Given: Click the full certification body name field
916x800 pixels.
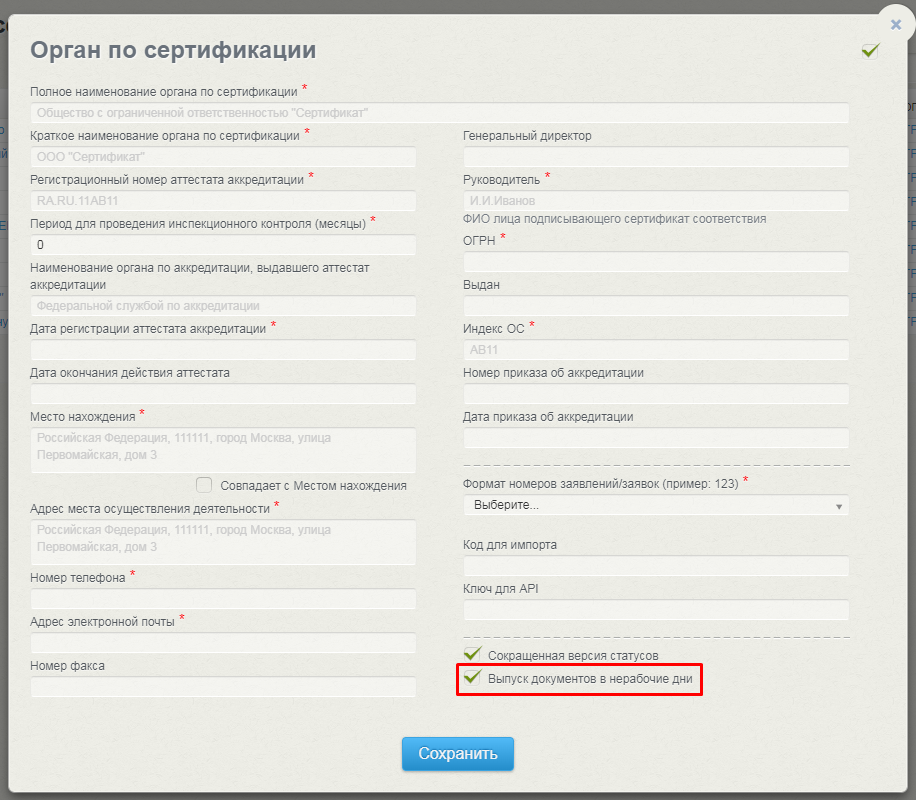Looking at the screenshot, I should point(439,113).
